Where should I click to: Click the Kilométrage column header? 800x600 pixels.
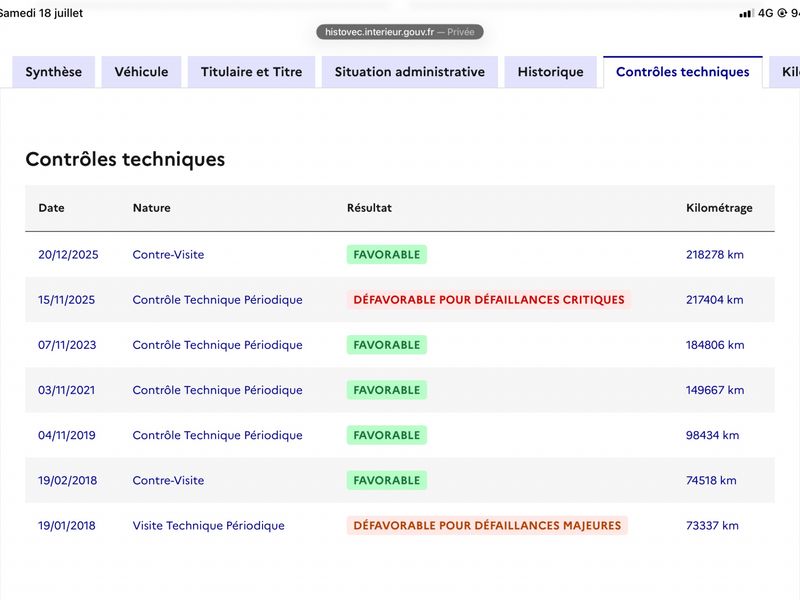(x=719, y=208)
